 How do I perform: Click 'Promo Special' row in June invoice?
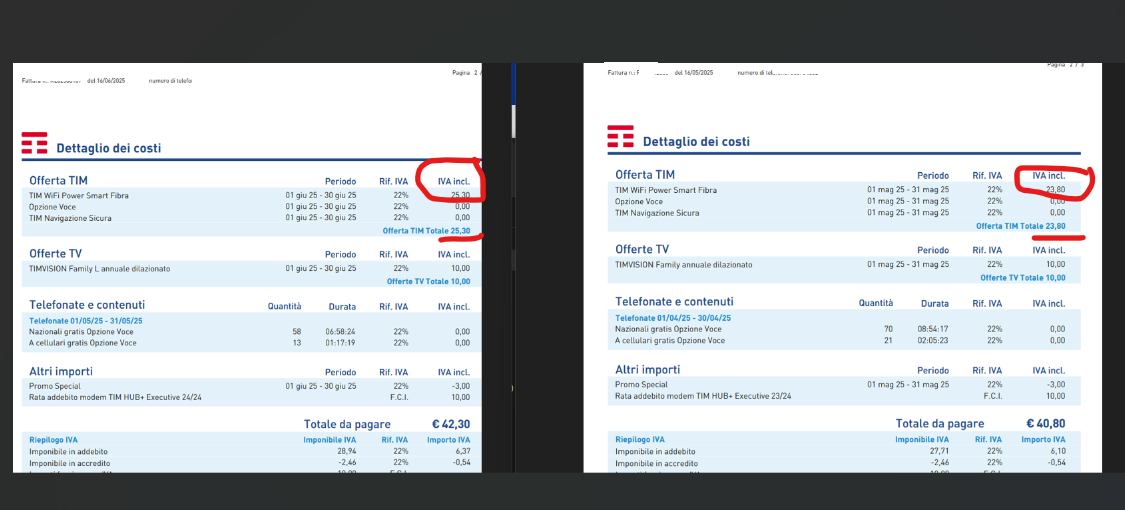tap(54, 386)
